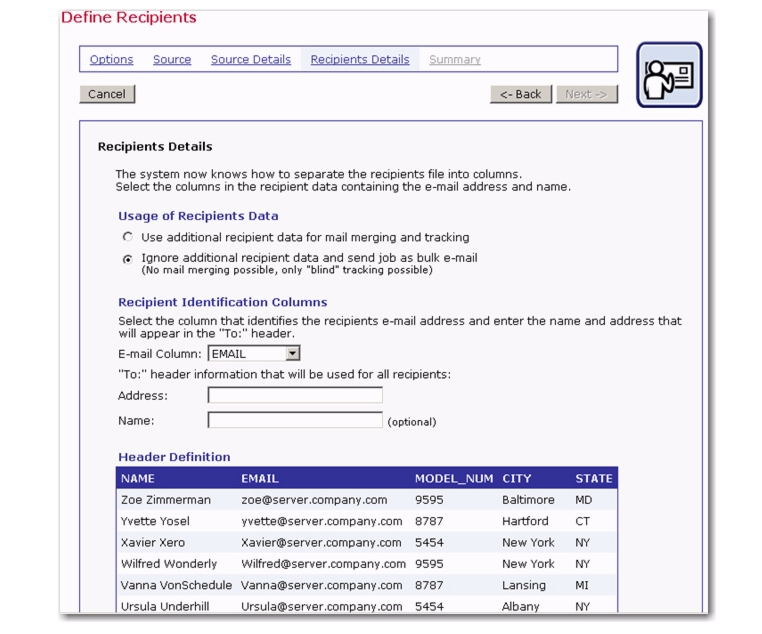
Task: Click the Recipient Identification Columns heading
Action: click(x=223, y=302)
